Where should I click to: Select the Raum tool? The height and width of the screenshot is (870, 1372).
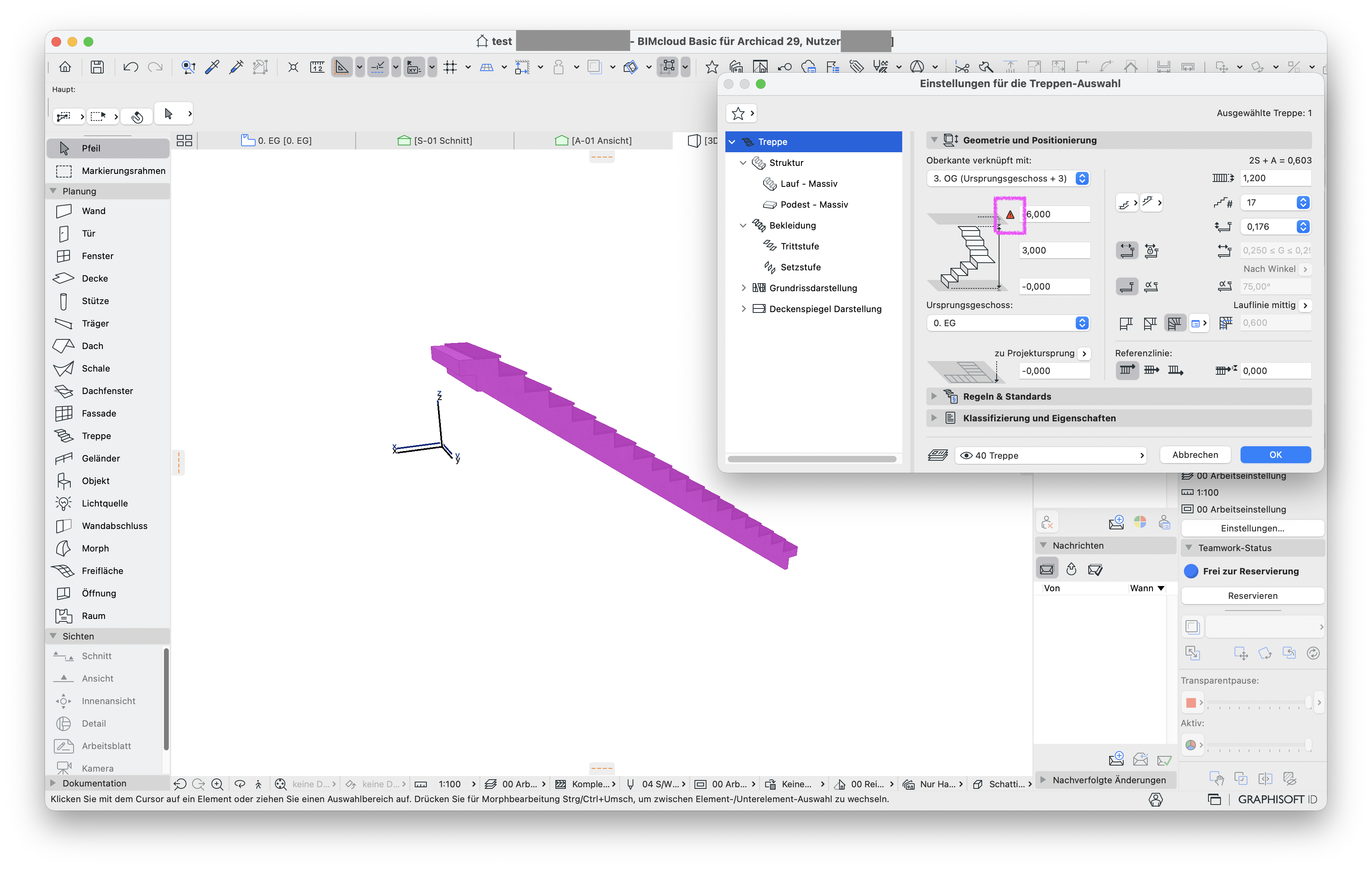pyautogui.click(x=108, y=616)
